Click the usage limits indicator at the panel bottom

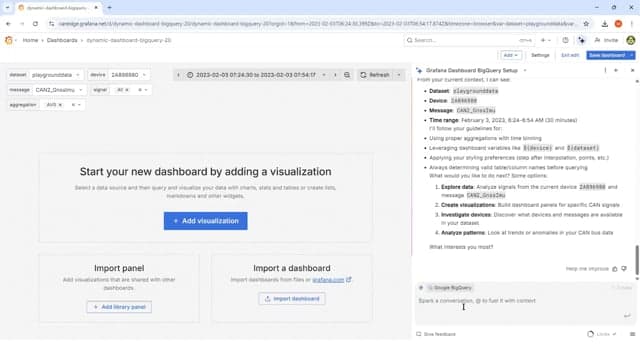[601, 334]
